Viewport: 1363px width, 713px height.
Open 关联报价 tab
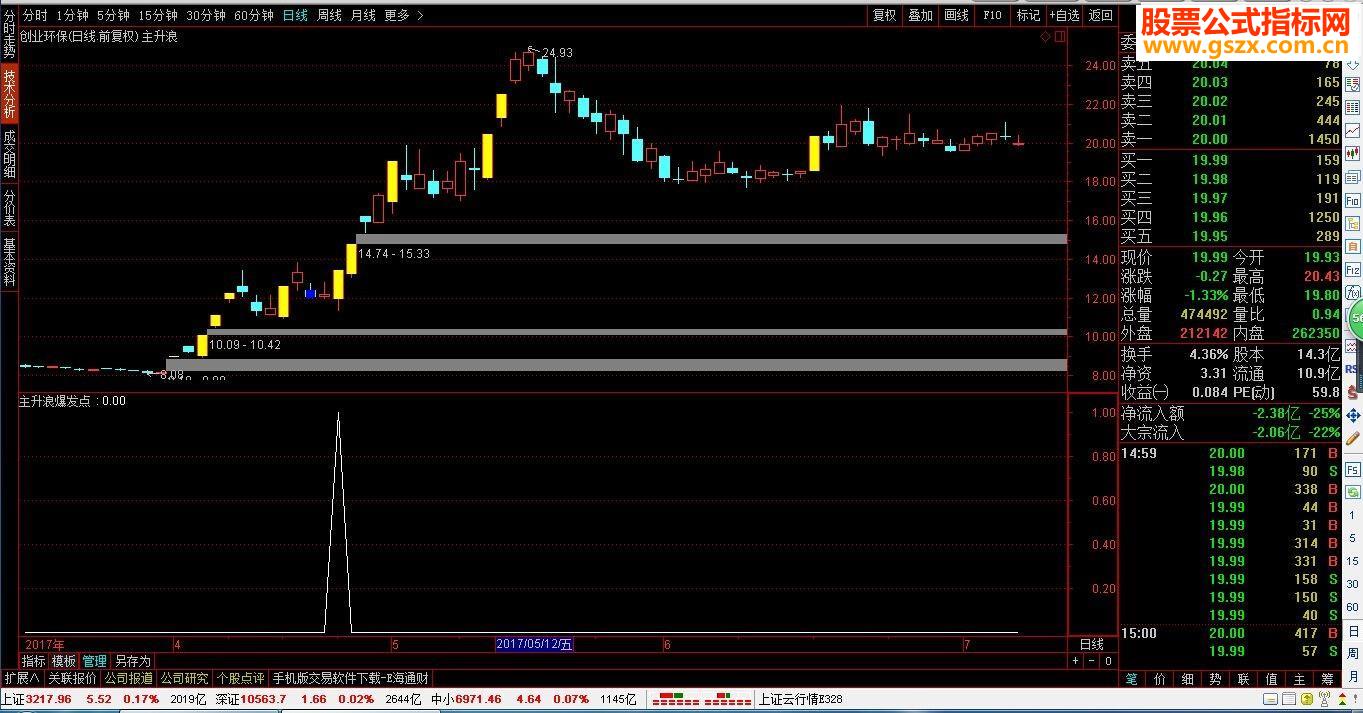point(72,678)
